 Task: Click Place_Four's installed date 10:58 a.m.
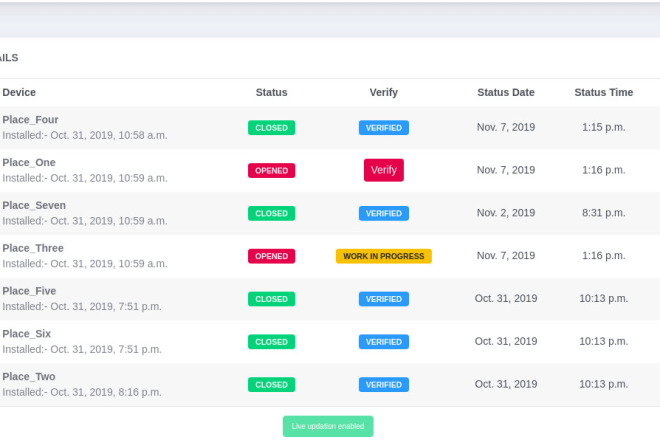85,135
